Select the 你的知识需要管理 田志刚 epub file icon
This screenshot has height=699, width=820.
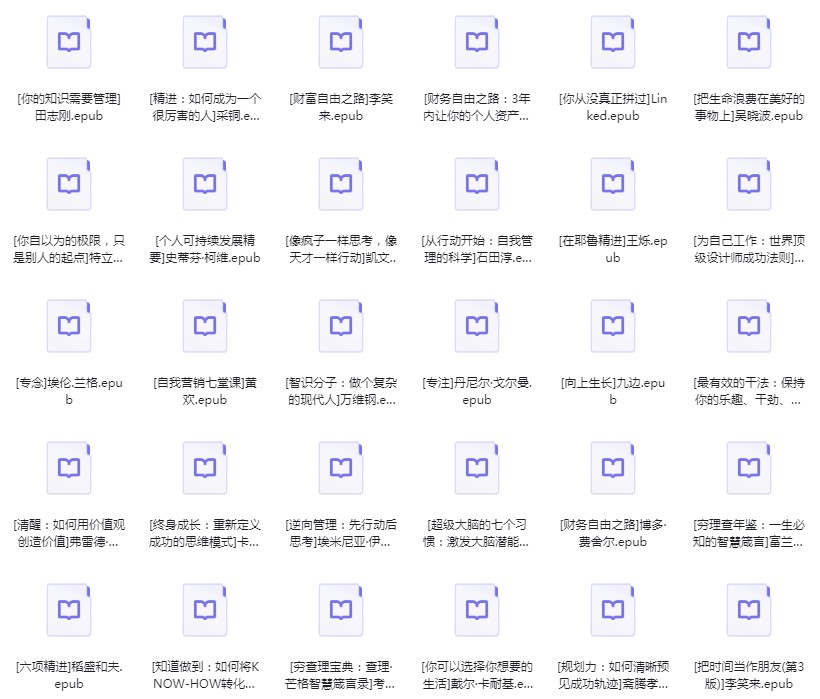(x=69, y=42)
